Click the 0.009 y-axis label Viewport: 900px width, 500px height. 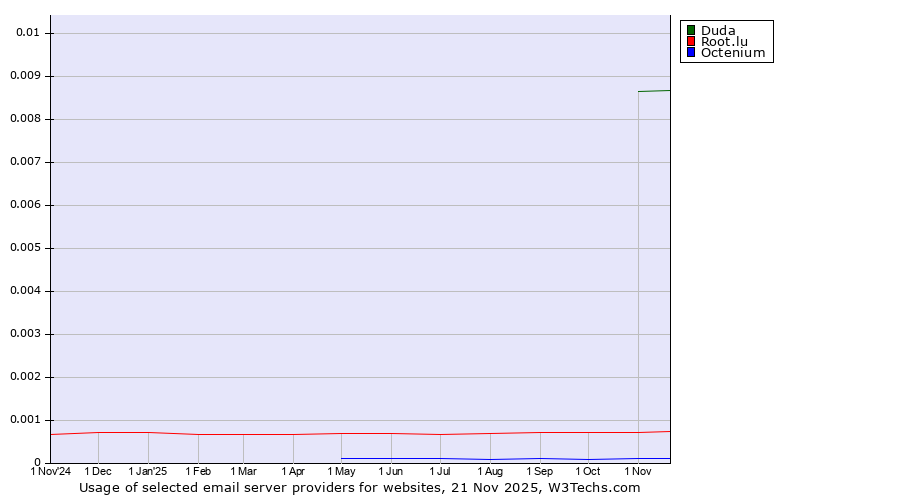tap(25, 76)
